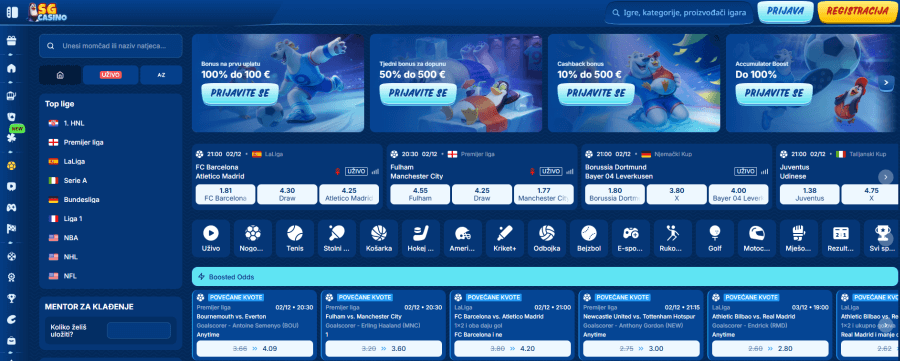
Task: Focus the betting mentor stake input
Action: 139,331
